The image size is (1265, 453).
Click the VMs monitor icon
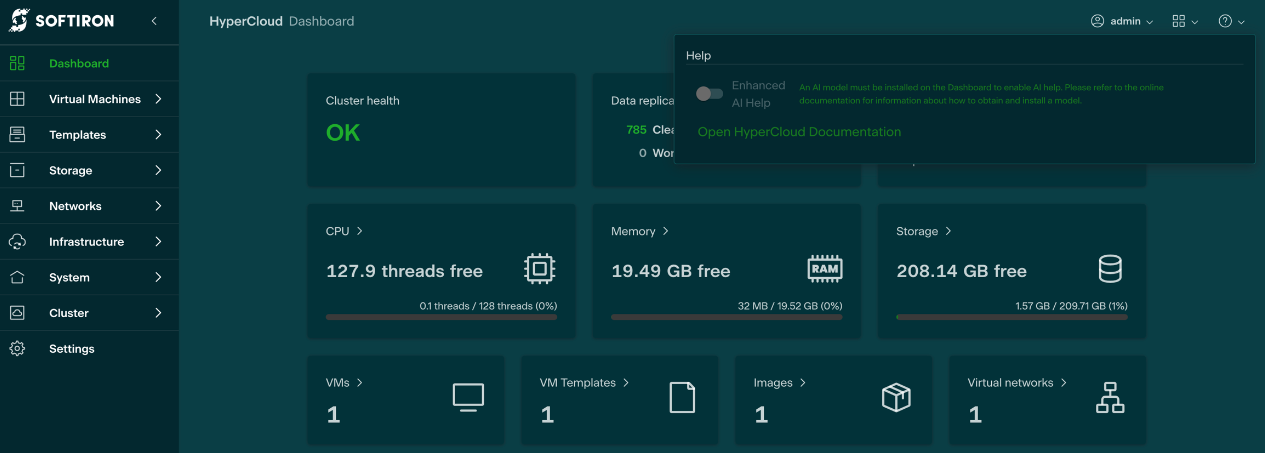(468, 397)
